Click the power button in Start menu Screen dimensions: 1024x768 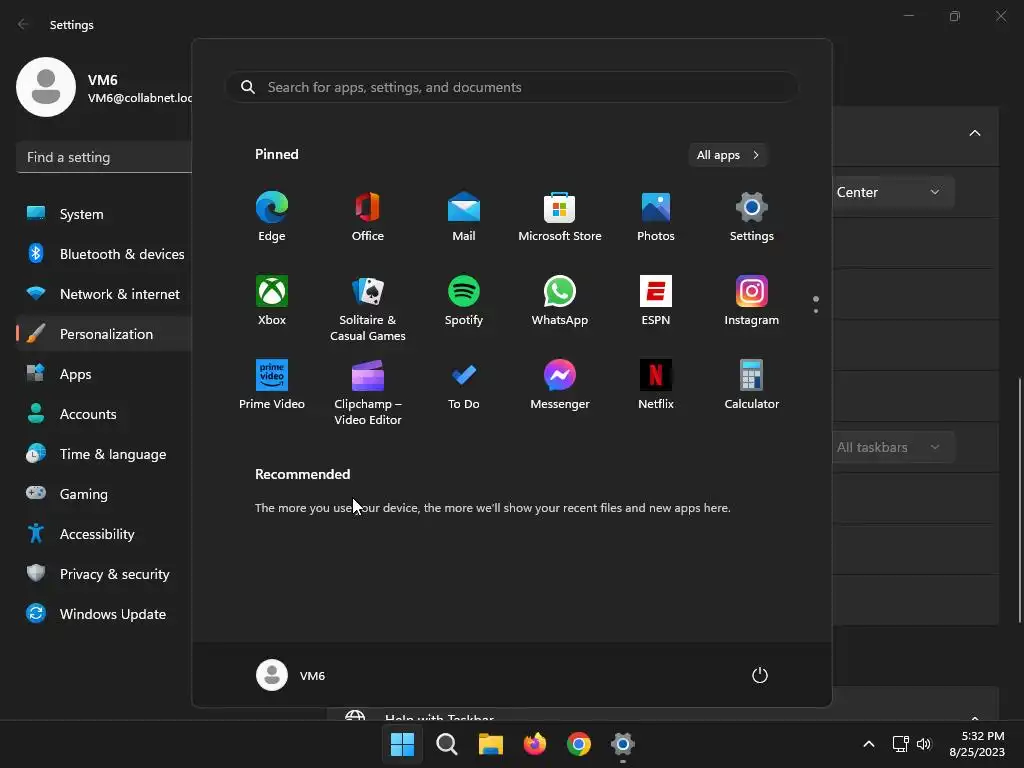coord(760,675)
